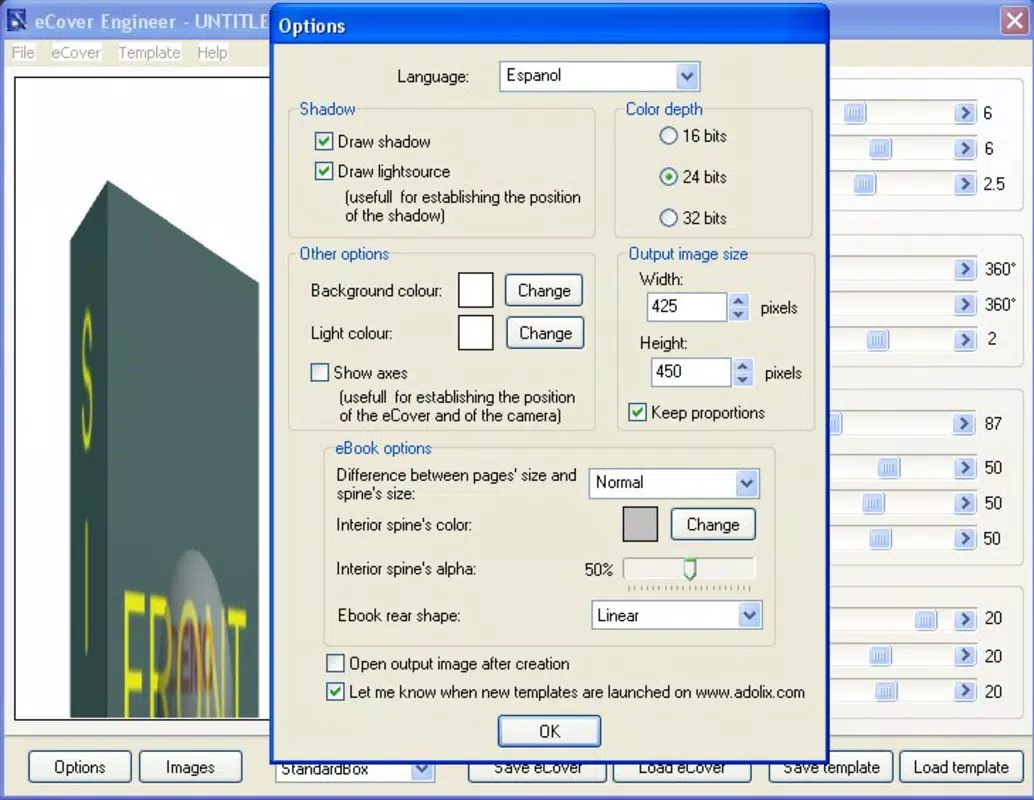
Task: Open the Template menu
Action: click(149, 52)
